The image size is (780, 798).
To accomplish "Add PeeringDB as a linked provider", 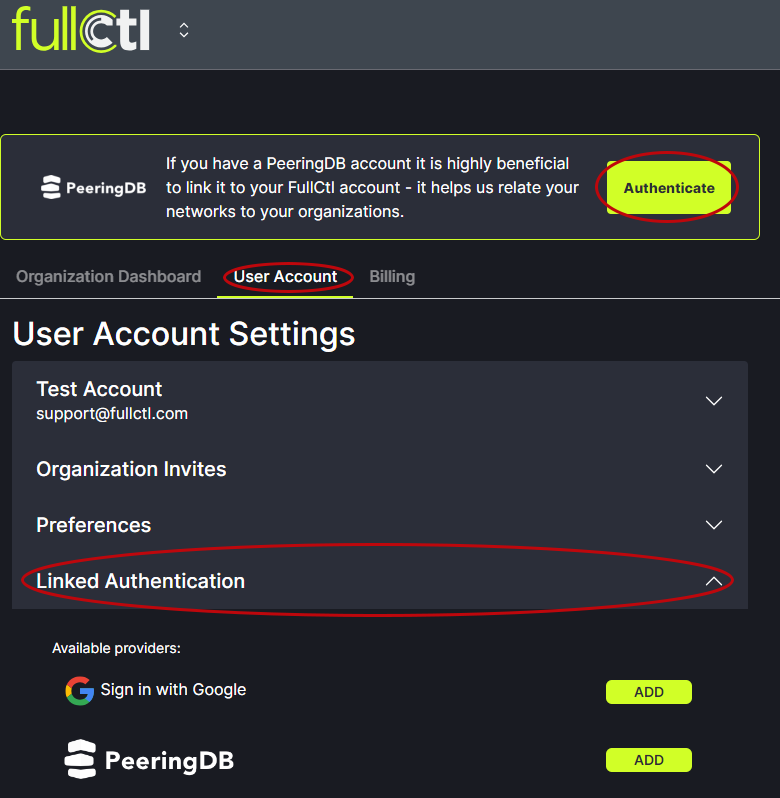I will 648,760.
